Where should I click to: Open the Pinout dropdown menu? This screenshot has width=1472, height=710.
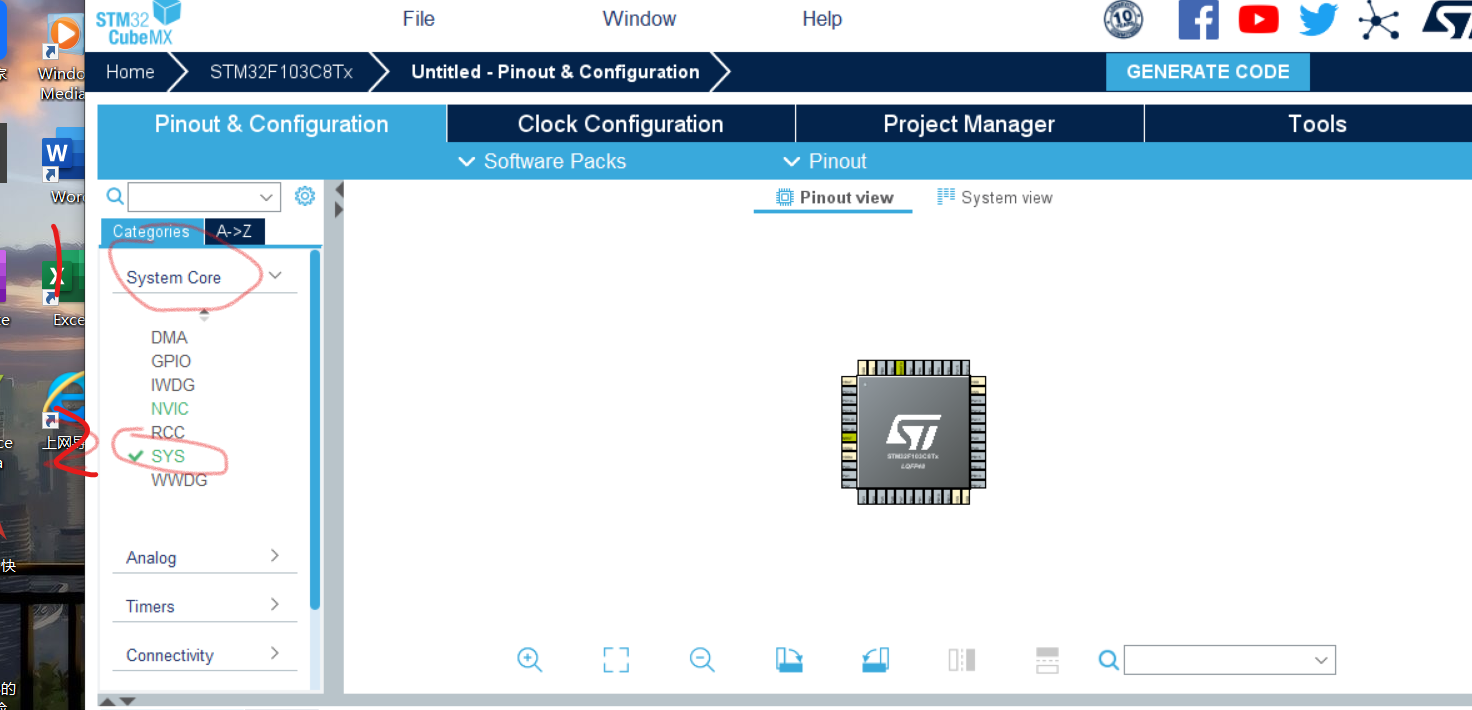click(824, 161)
